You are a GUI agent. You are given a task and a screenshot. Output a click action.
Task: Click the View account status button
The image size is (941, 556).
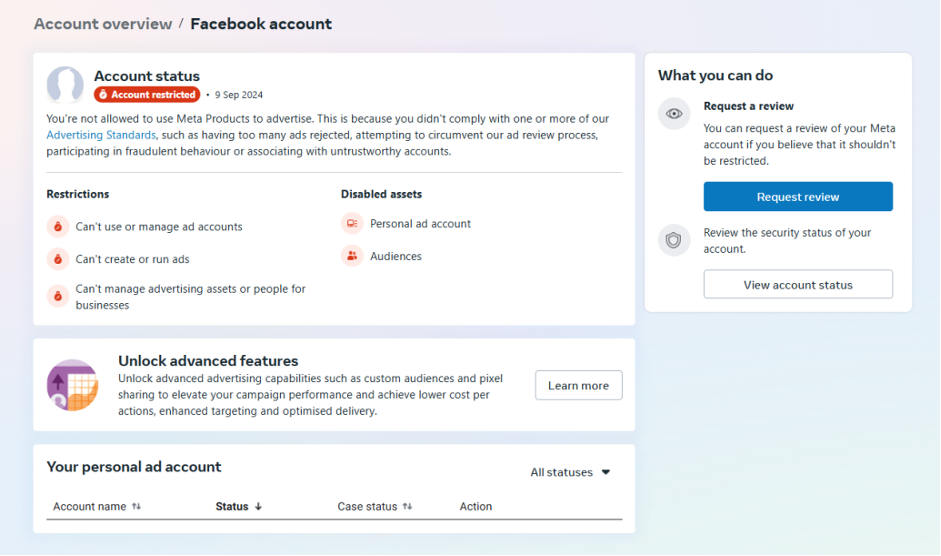pos(798,284)
